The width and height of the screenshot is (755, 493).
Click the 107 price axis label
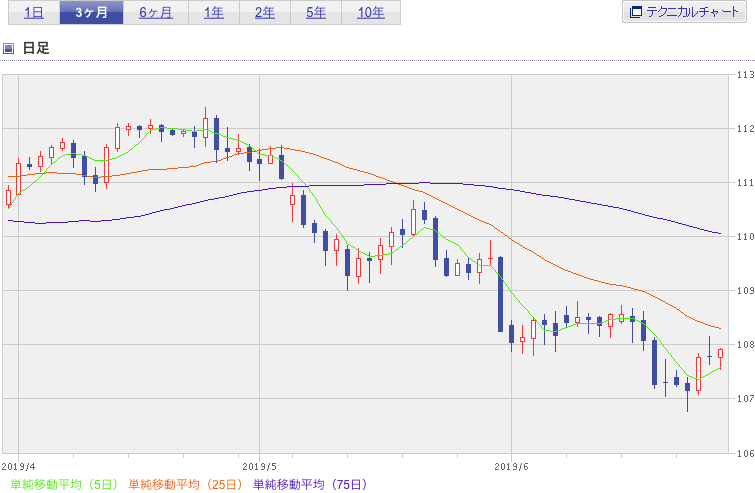[x=745, y=398]
